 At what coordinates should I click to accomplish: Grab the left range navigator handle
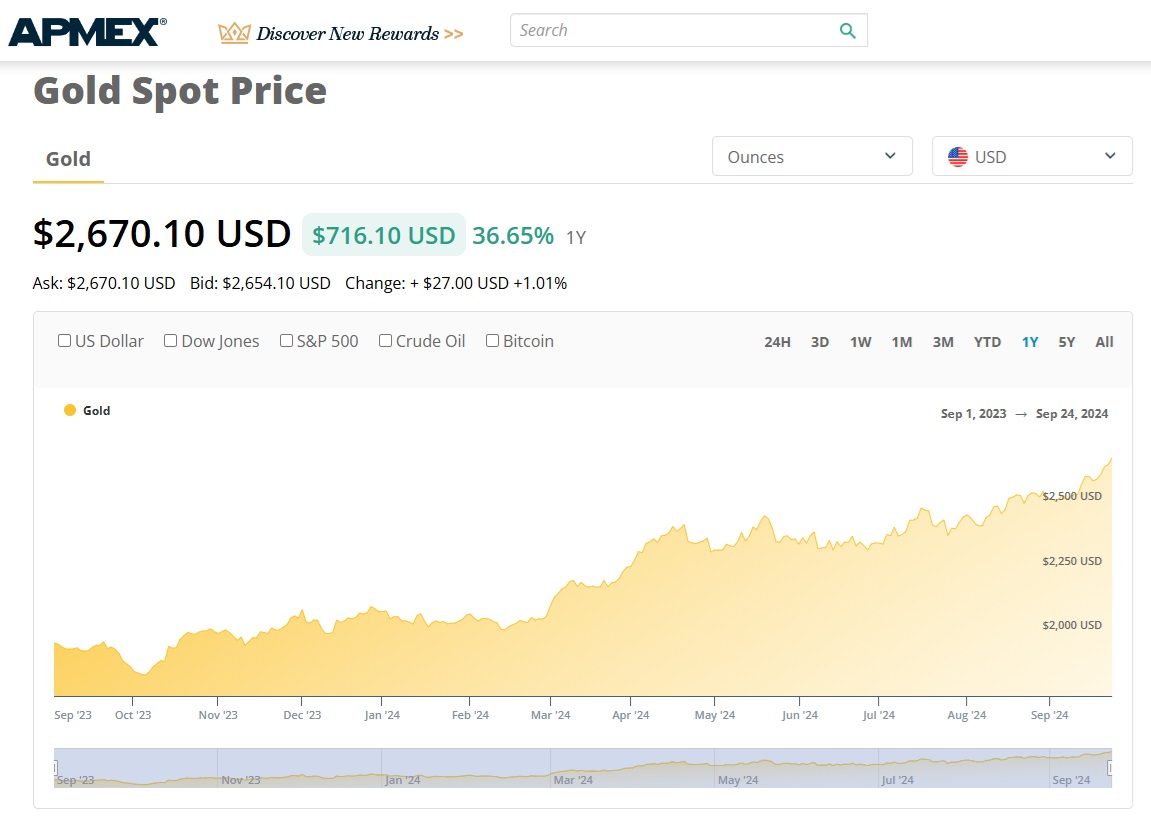(x=56, y=767)
